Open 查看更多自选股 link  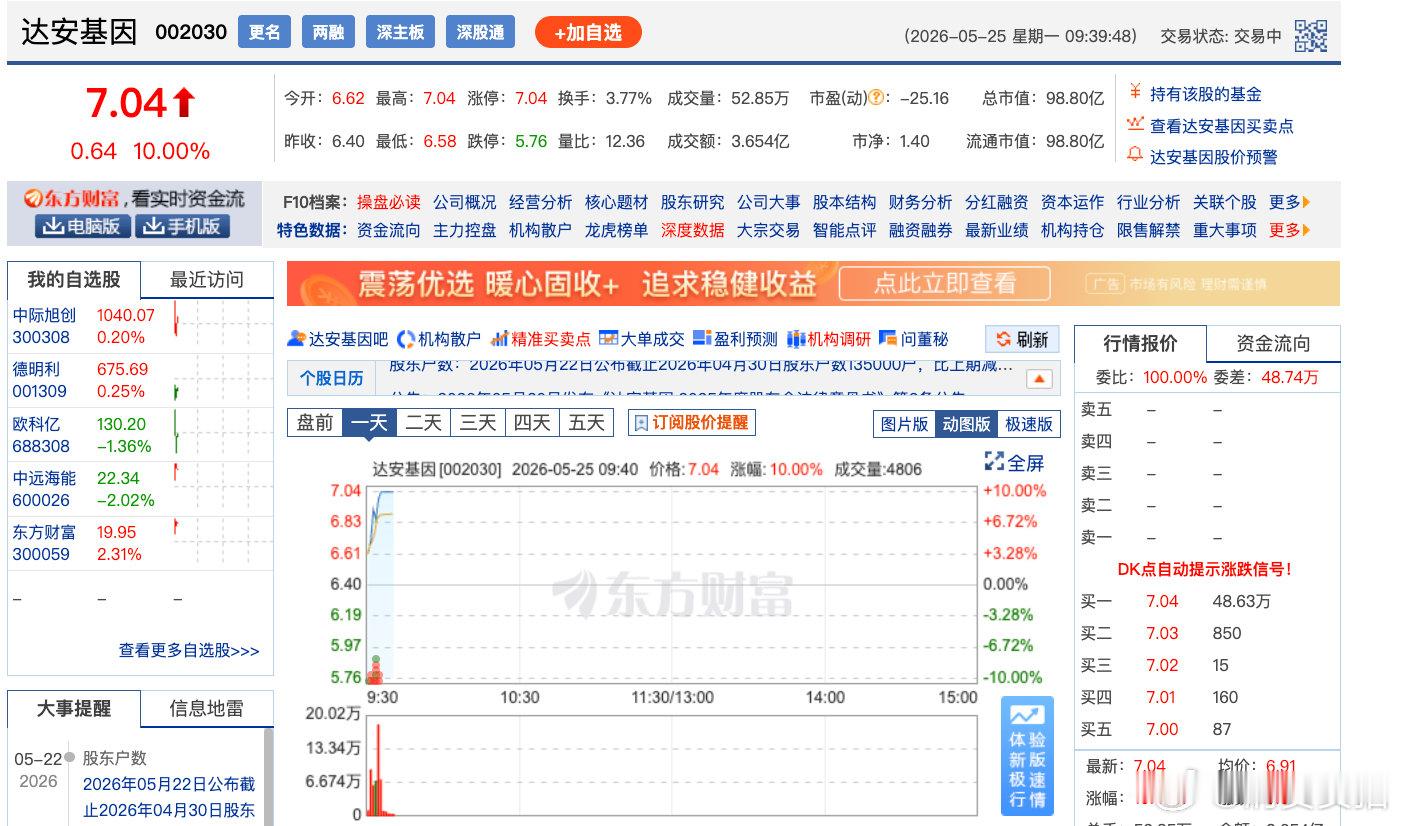tap(189, 650)
